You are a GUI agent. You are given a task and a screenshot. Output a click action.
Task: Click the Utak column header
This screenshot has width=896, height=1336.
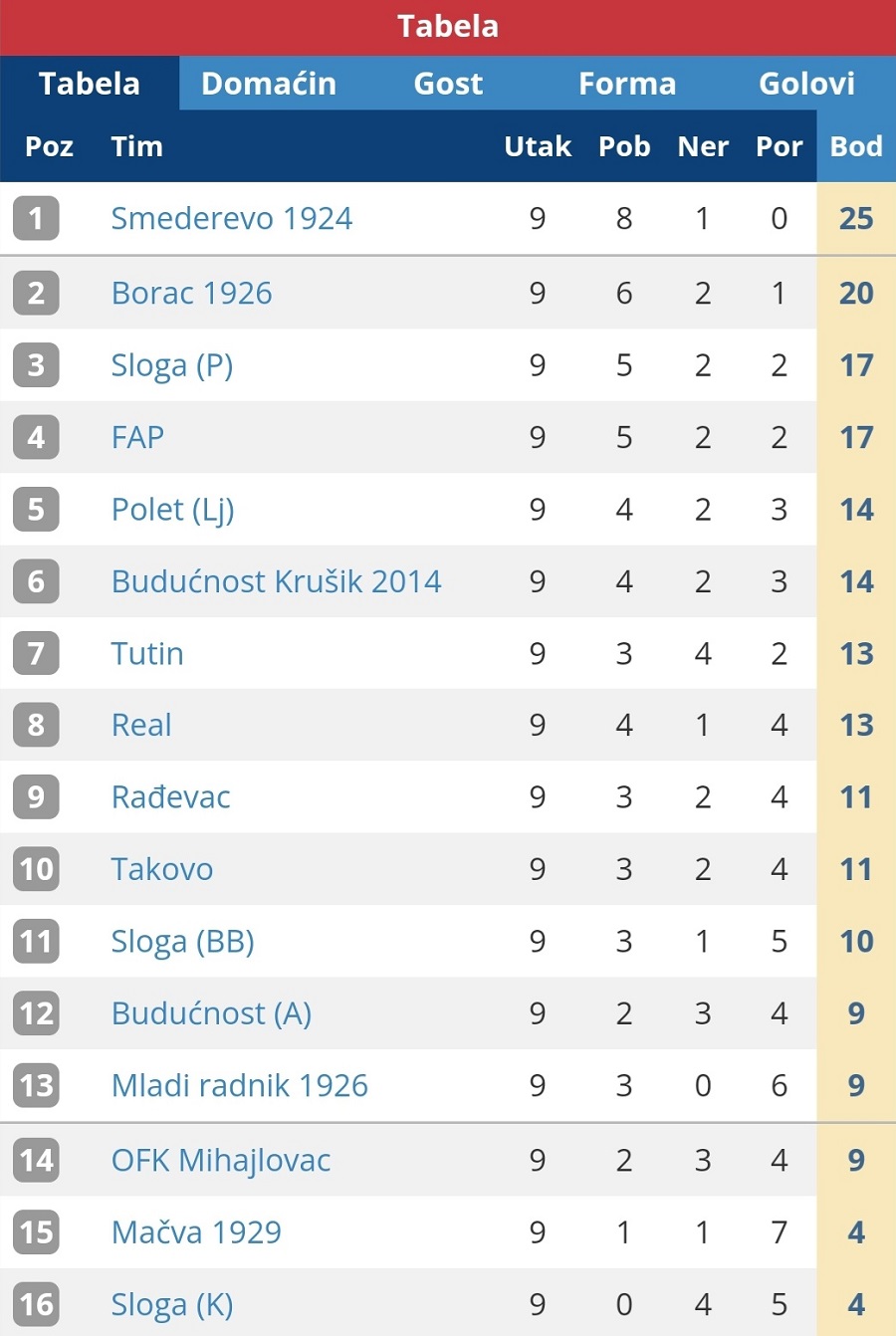(x=538, y=146)
